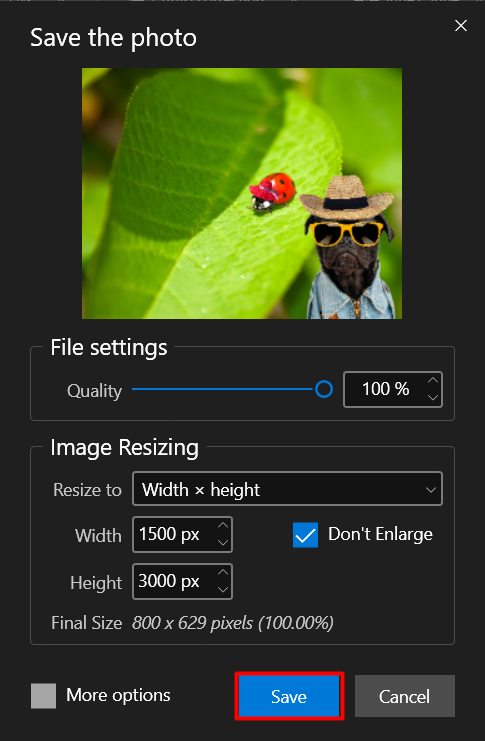Viewport: 485px width, 741px height.
Task: Click the Save button
Action: 289,696
